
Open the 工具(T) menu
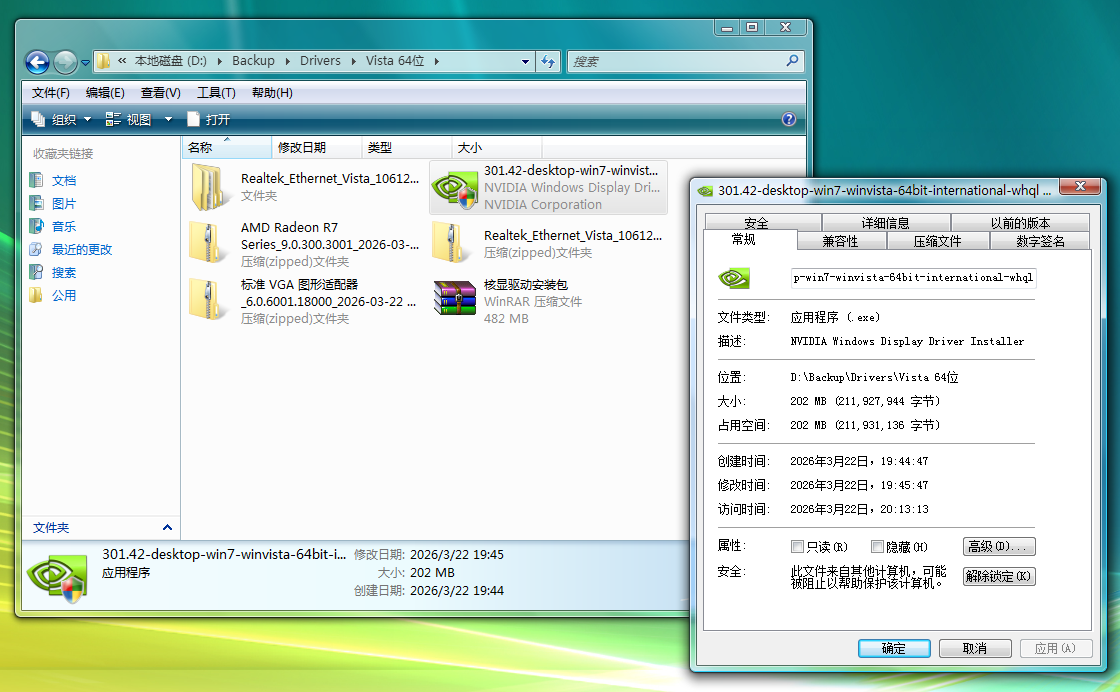216,93
